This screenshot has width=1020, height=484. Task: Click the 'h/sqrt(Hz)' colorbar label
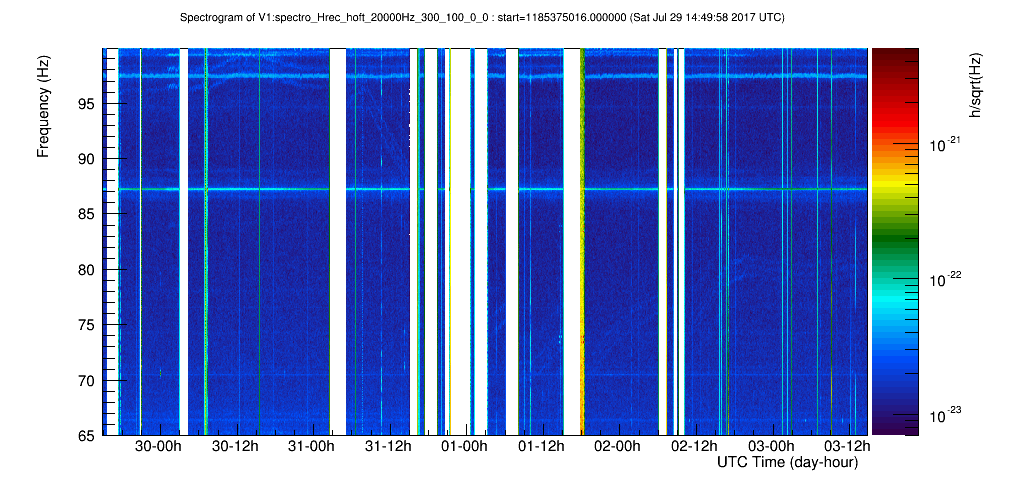pos(975,86)
